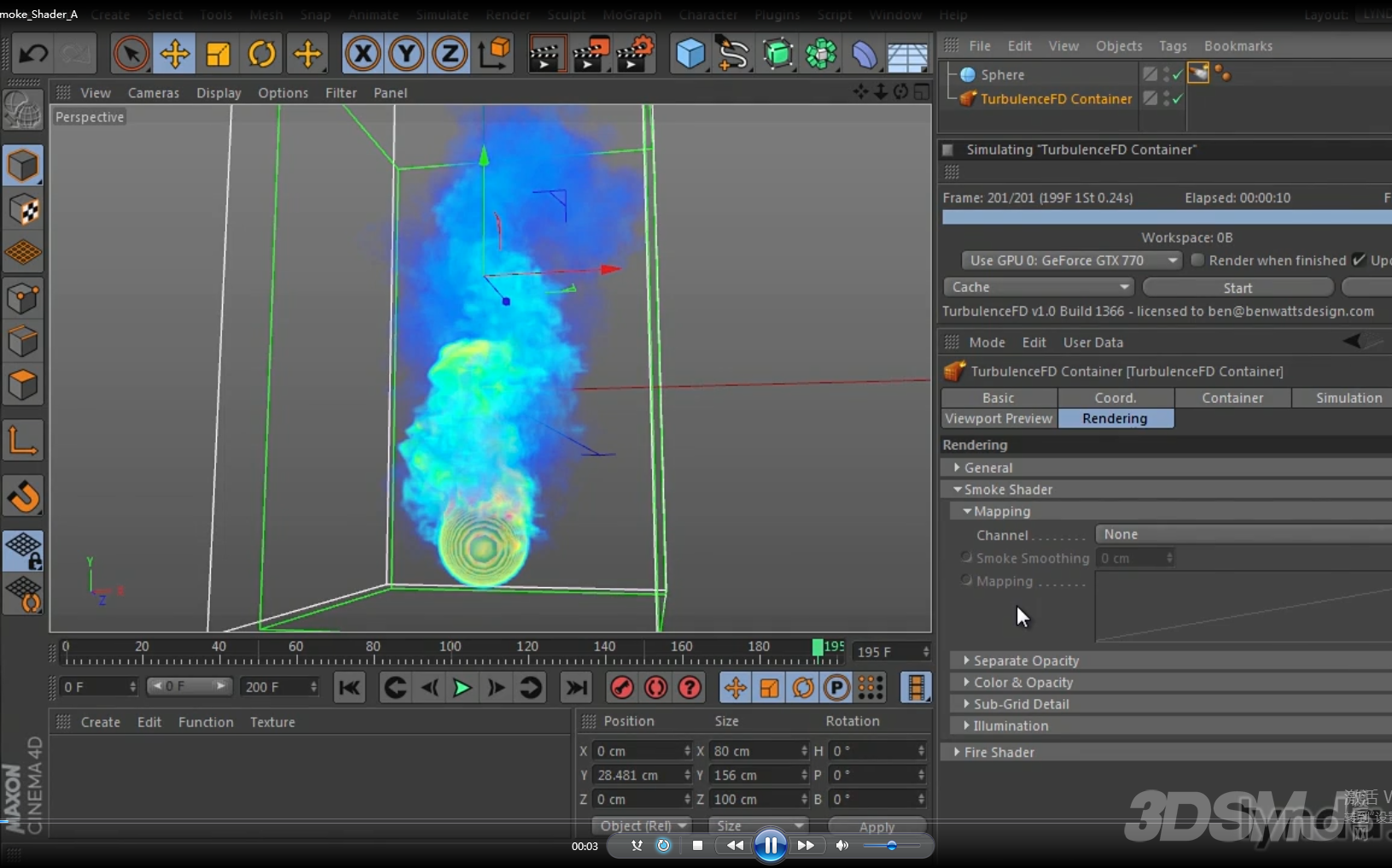Image resolution: width=1392 pixels, height=868 pixels.
Task: Select Texture mode checkered cube icon
Action: pos(23,209)
